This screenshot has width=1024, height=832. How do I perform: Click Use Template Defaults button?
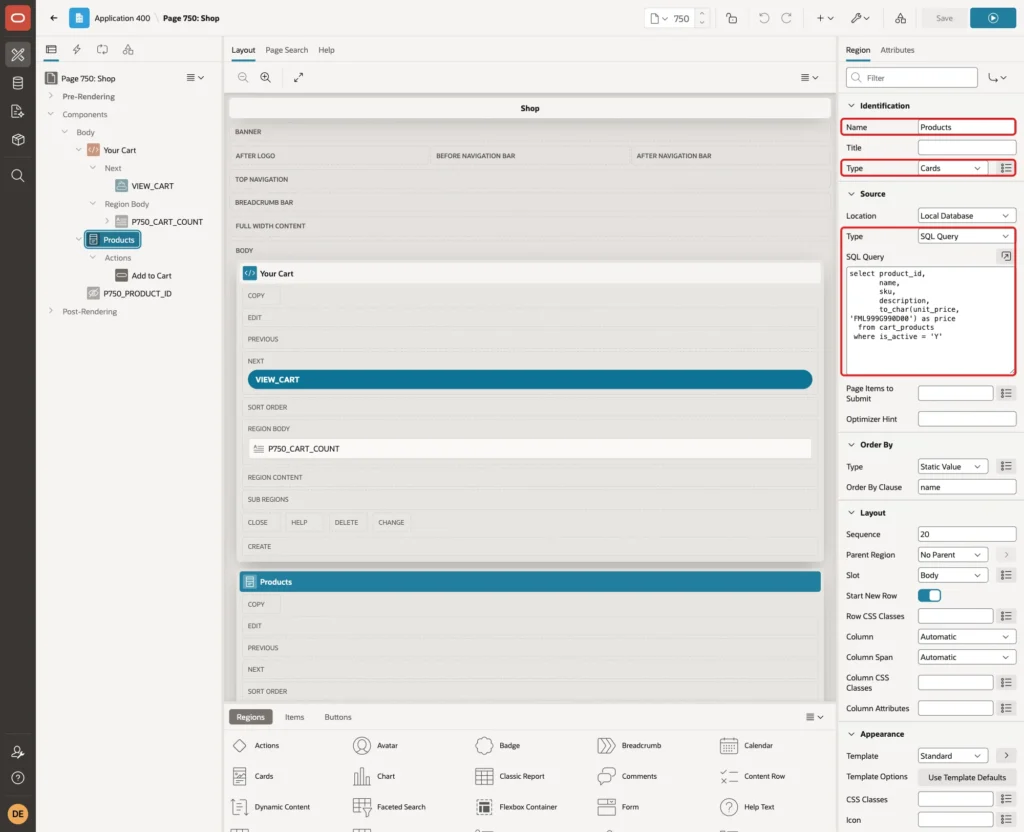click(x=967, y=777)
